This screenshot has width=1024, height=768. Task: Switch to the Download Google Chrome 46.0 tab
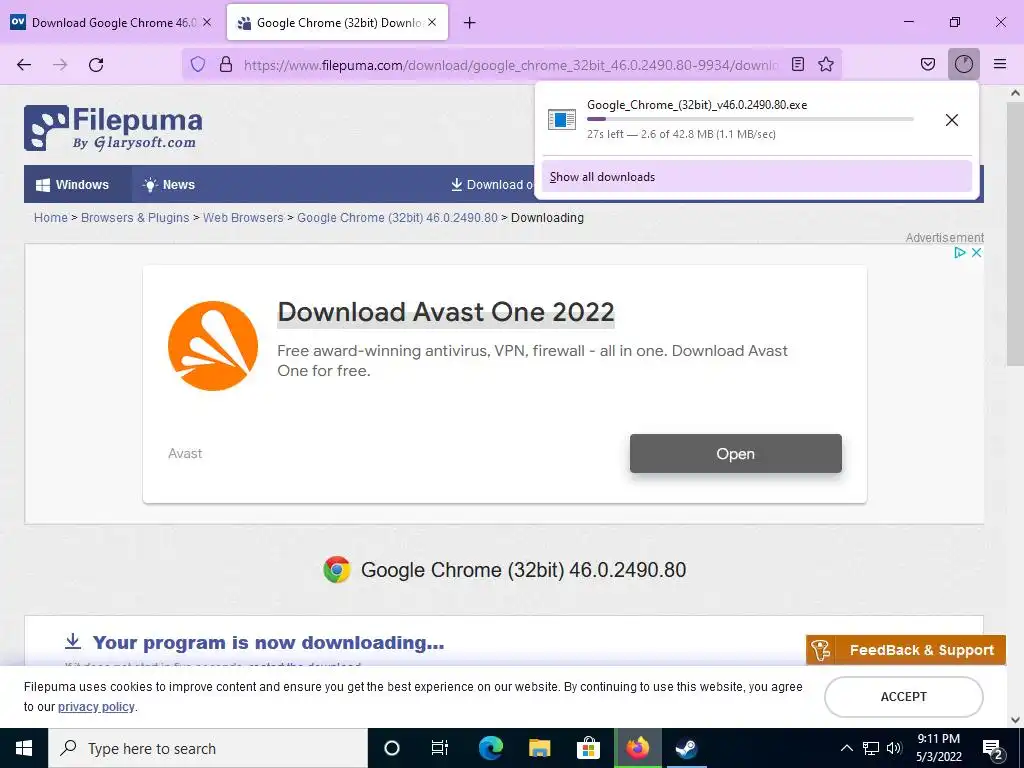[x=112, y=22]
